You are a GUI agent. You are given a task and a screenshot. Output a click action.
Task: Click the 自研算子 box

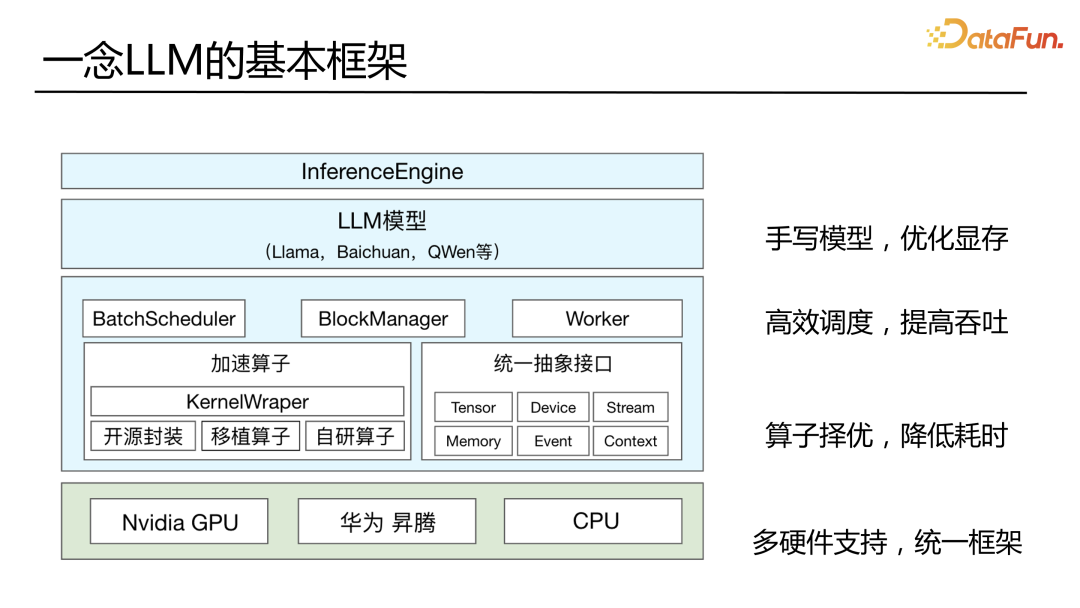pyautogui.click(x=355, y=436)
